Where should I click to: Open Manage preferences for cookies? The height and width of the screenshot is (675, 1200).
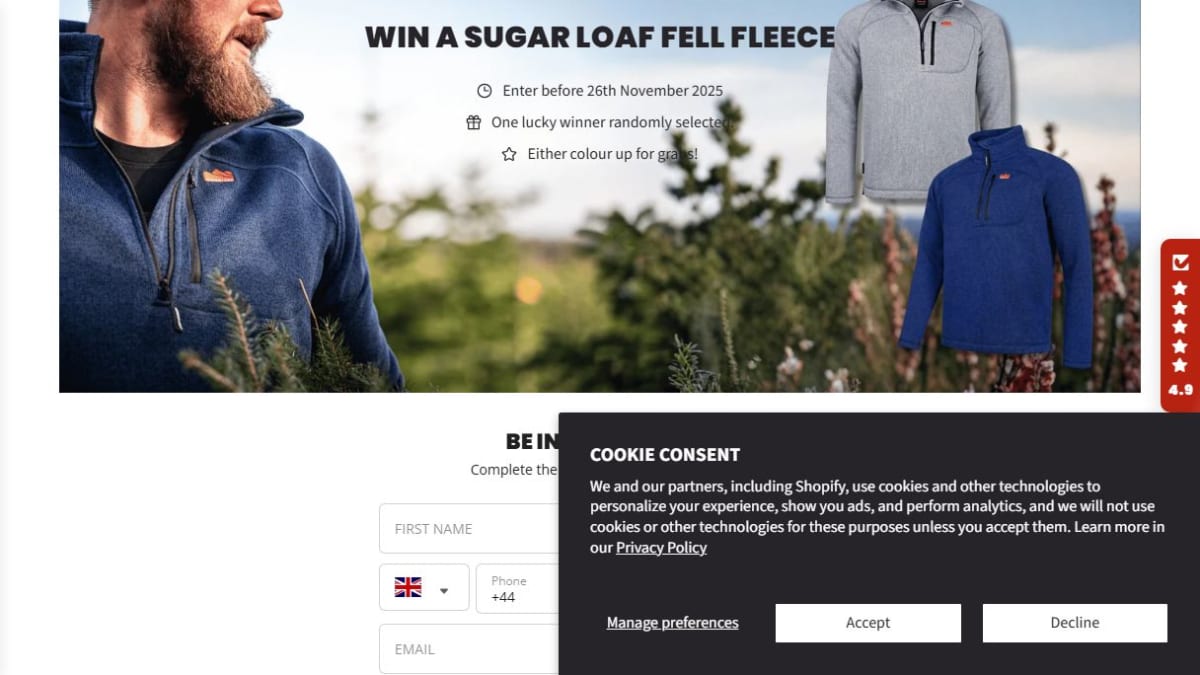[x=672, y=623]
